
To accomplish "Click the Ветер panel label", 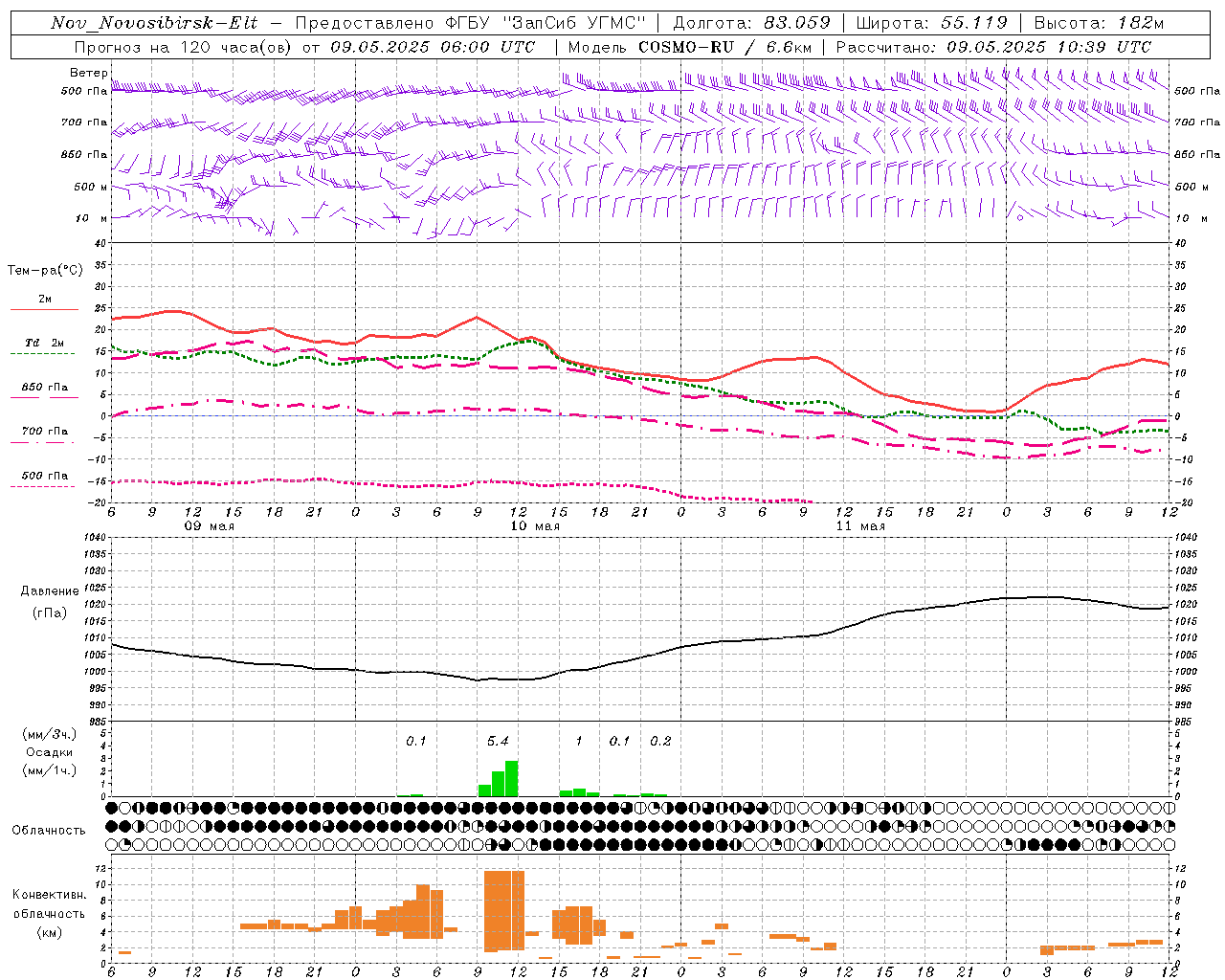I will pyautogui.click(x=89, y=73).
